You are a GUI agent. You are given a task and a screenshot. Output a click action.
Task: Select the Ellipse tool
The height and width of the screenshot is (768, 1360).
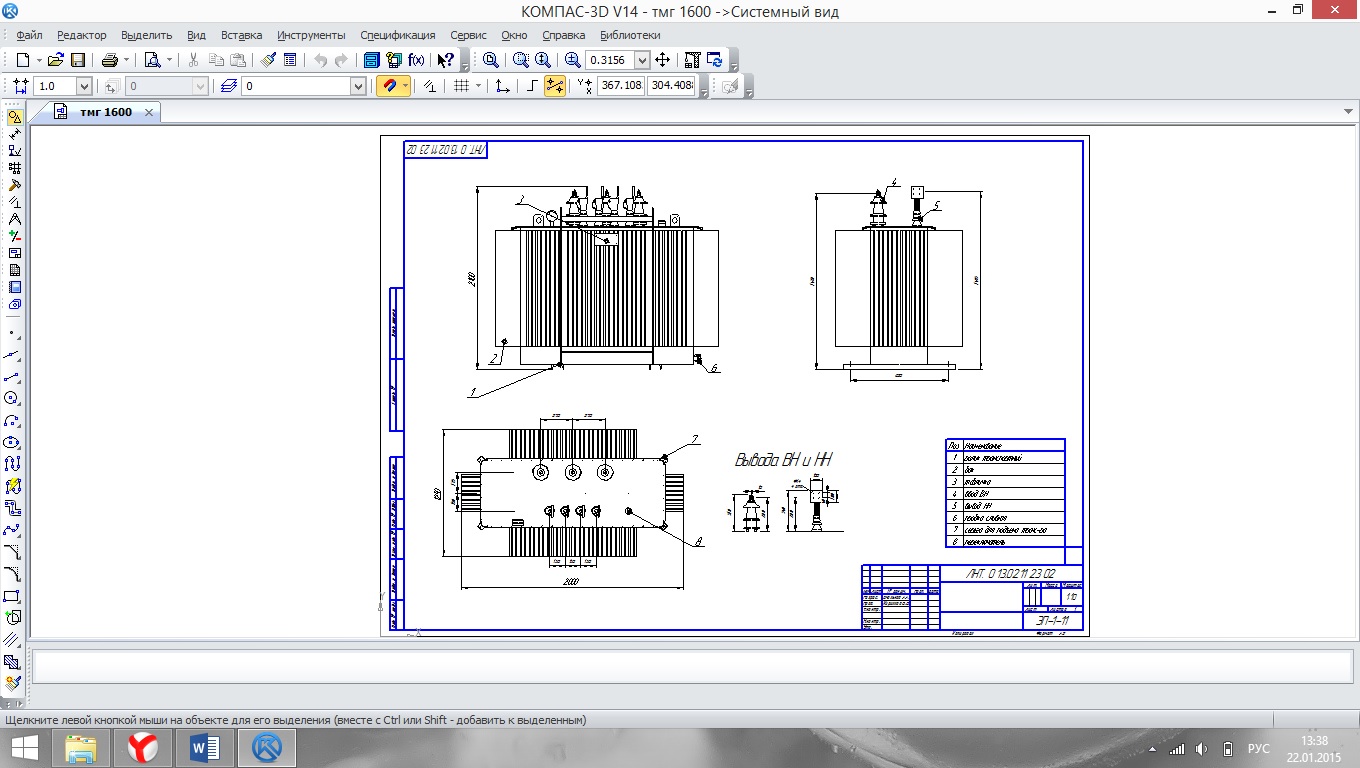(x=14, y=442)
